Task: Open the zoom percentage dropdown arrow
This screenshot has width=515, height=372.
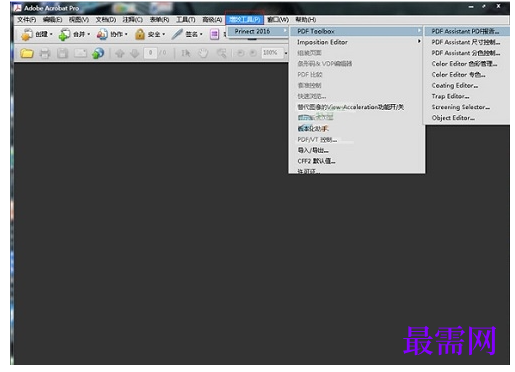Action: [x=286, y=53]
